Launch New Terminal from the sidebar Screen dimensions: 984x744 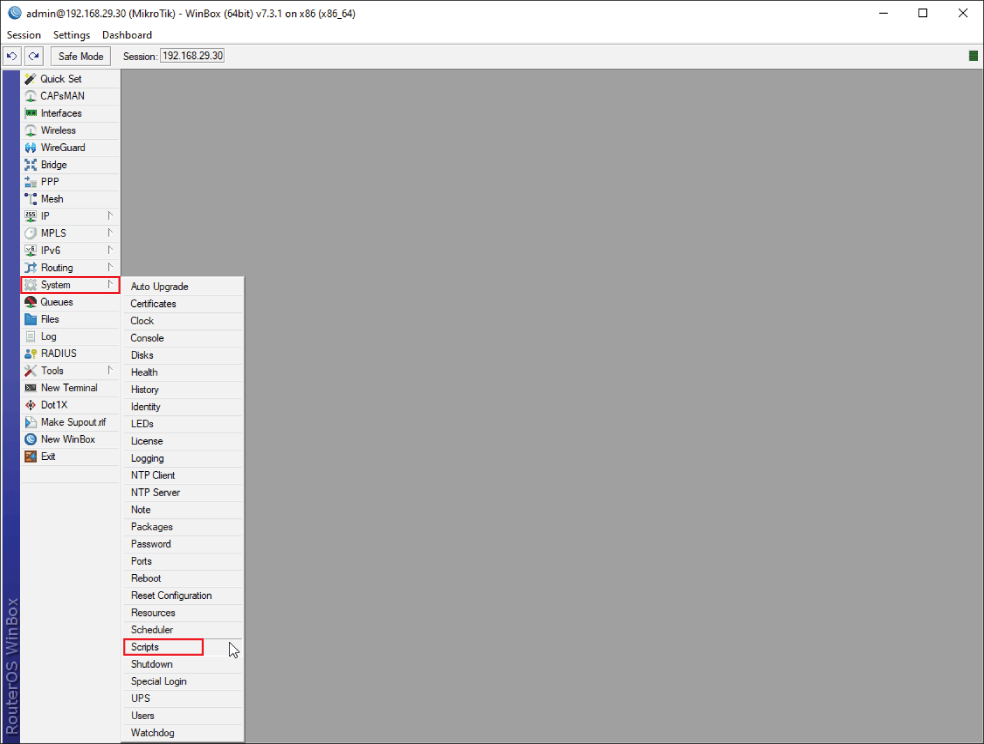point(69,388)
